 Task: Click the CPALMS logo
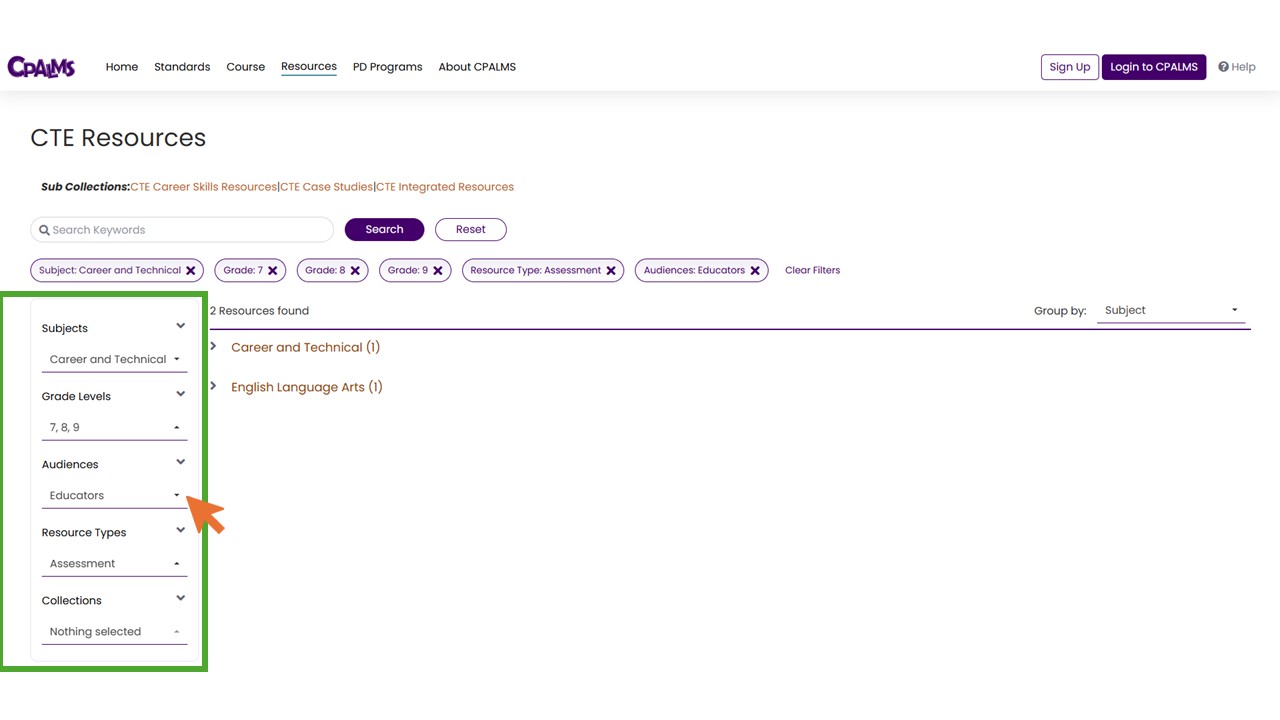41,66
